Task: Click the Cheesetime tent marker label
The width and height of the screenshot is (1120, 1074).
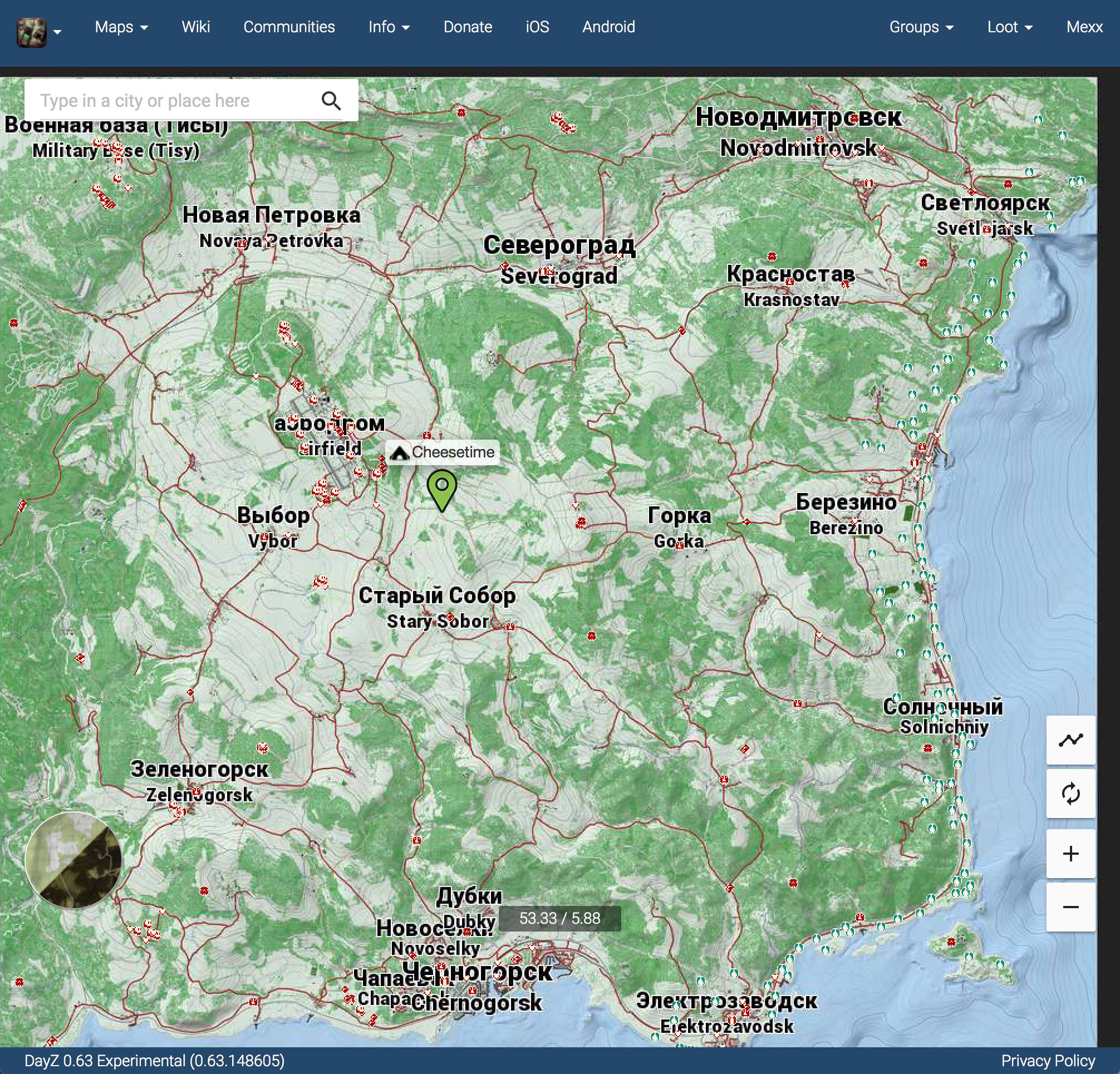Action: pos(443,452)
